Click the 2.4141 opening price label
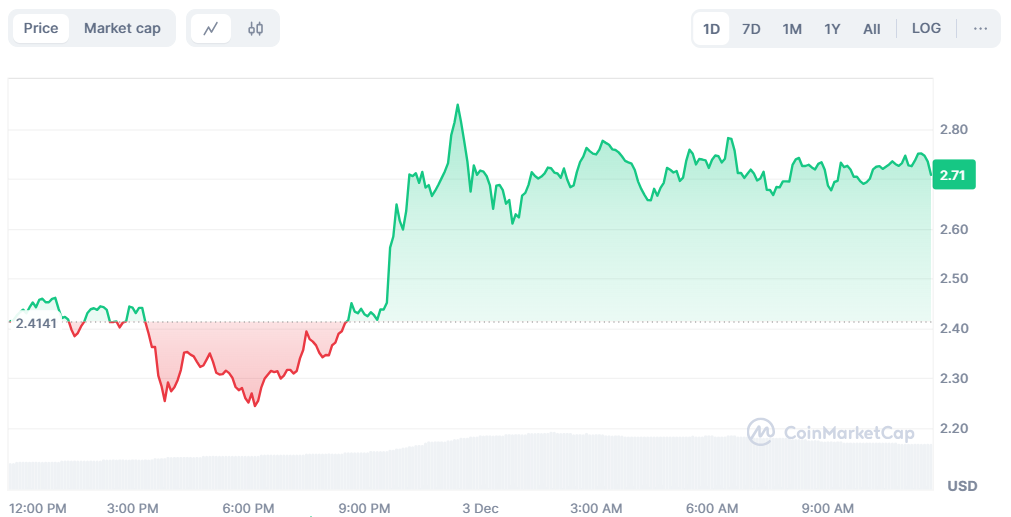This screenshot has width=1011, height=517. (37, 323)
